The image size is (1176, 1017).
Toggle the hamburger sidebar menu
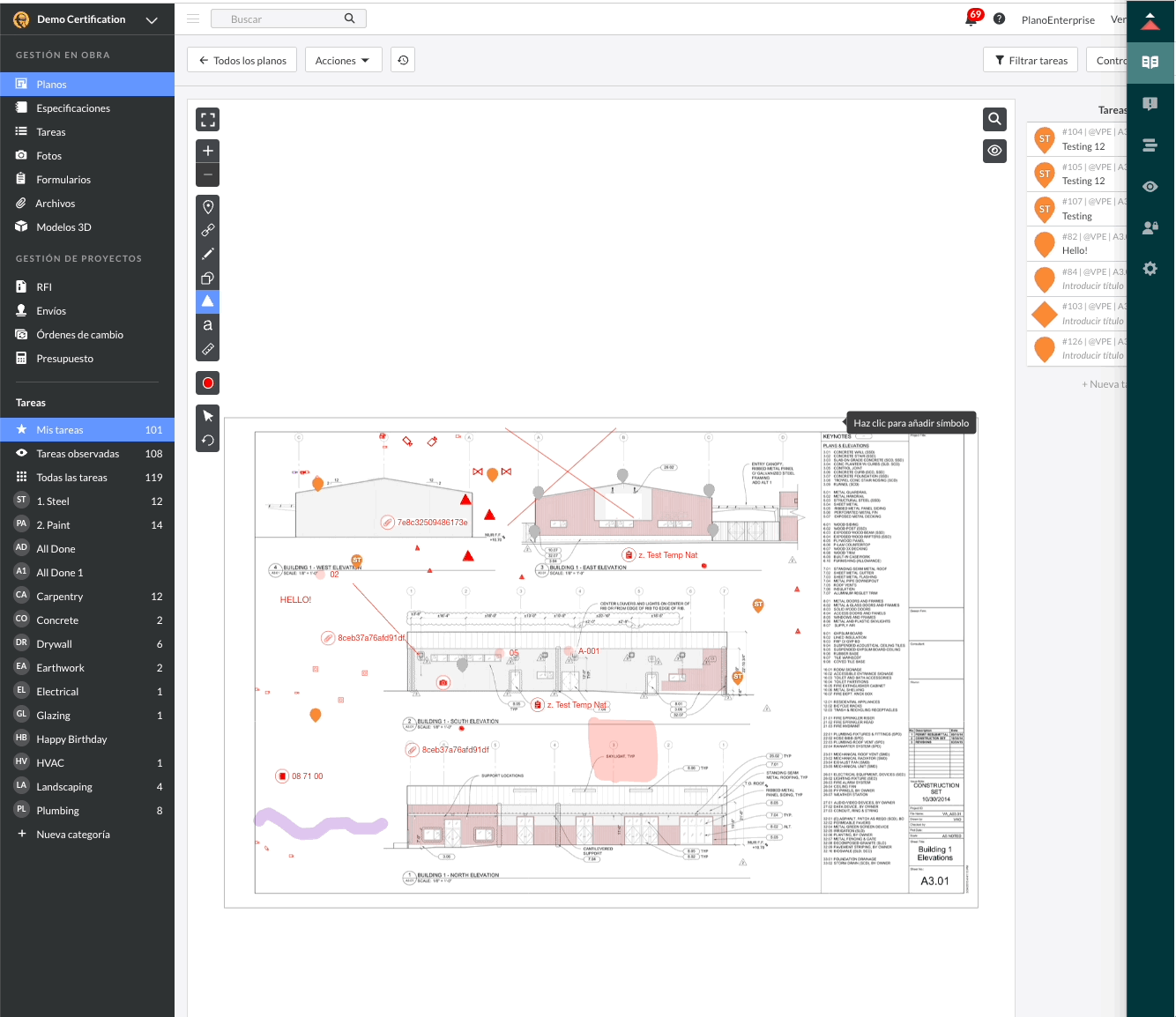[193, 19]
